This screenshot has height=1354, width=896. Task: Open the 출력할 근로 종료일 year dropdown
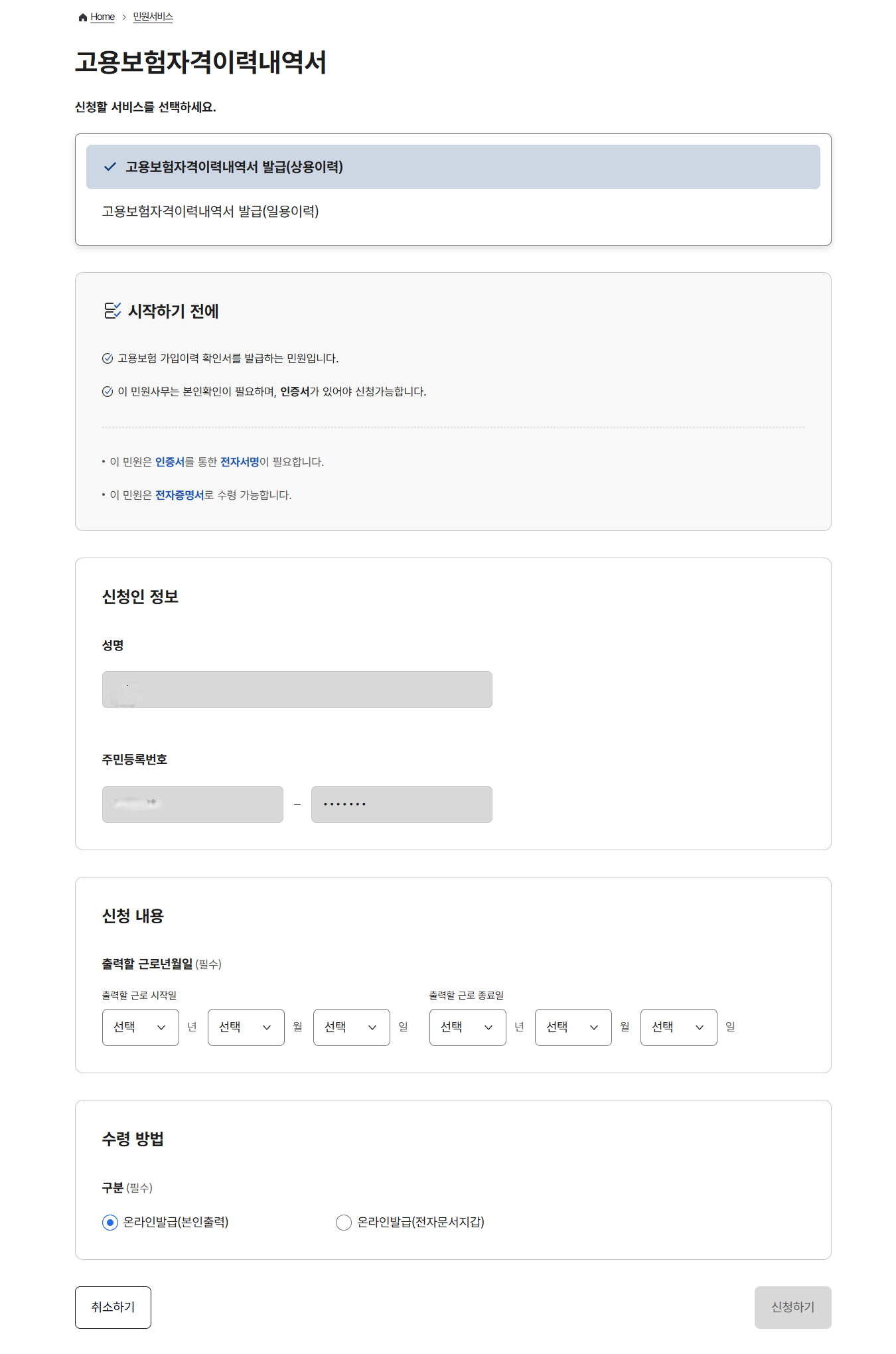point(467,1027)
